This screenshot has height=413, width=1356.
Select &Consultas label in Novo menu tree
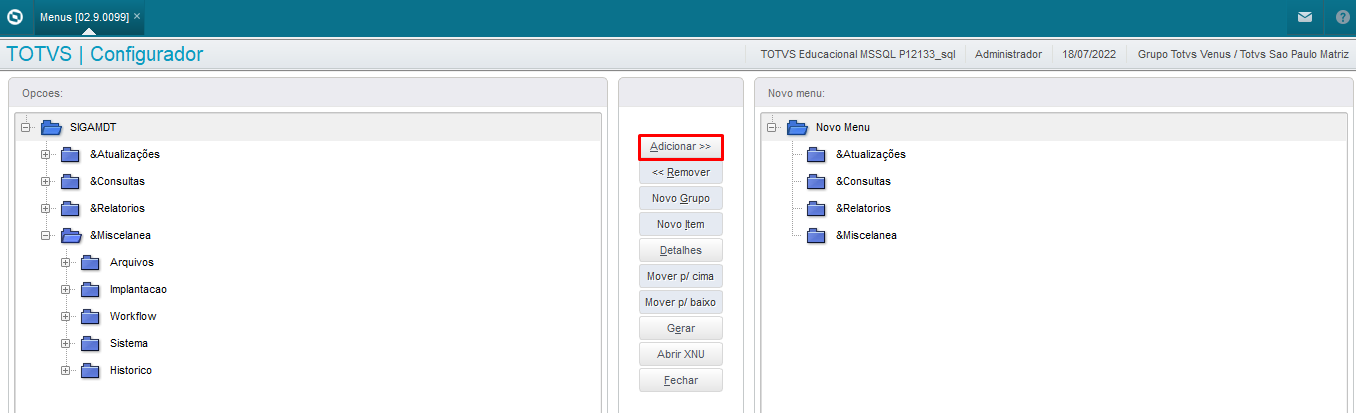863,181
